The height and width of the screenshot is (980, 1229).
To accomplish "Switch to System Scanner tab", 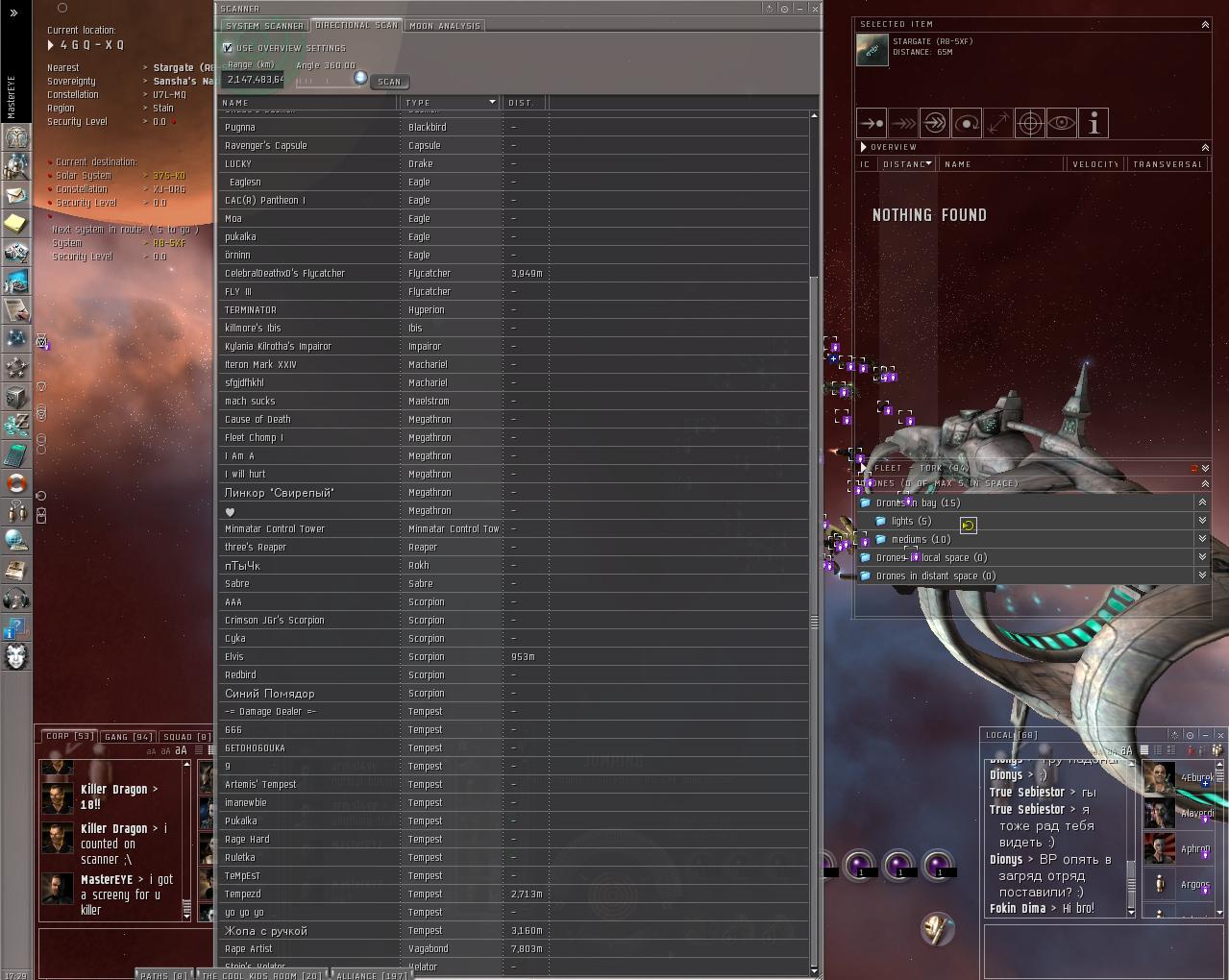I will (x=264, y=26).
